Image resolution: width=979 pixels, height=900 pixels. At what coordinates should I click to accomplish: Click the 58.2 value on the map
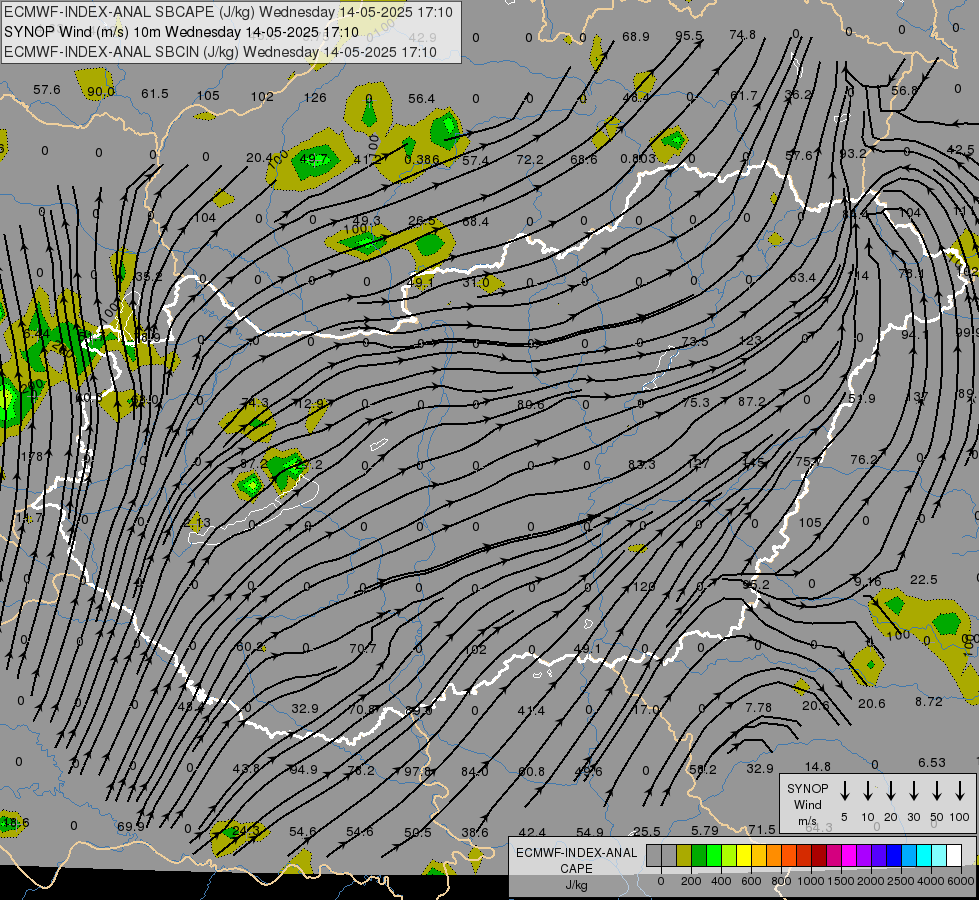702,769
